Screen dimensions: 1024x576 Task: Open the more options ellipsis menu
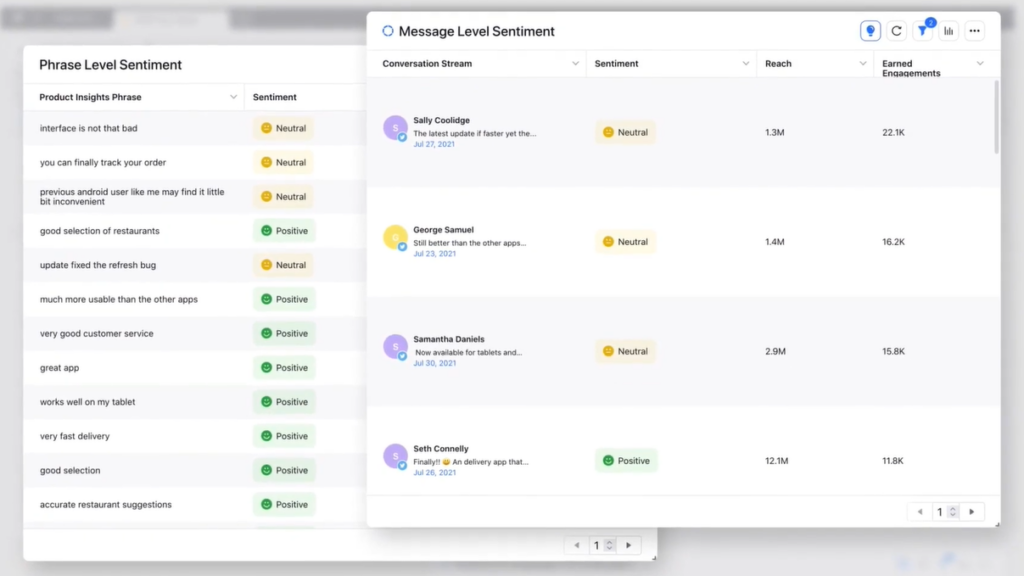click(974, 30)
